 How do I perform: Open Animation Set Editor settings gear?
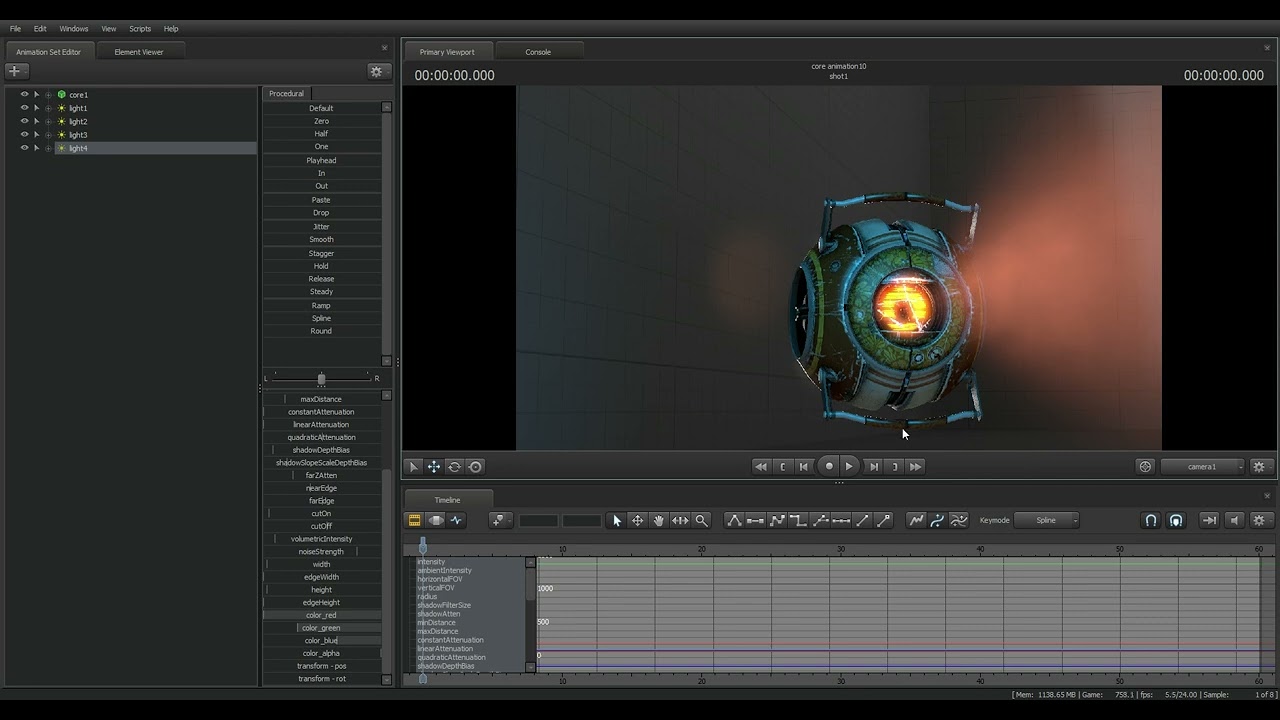tap(377, 71)
